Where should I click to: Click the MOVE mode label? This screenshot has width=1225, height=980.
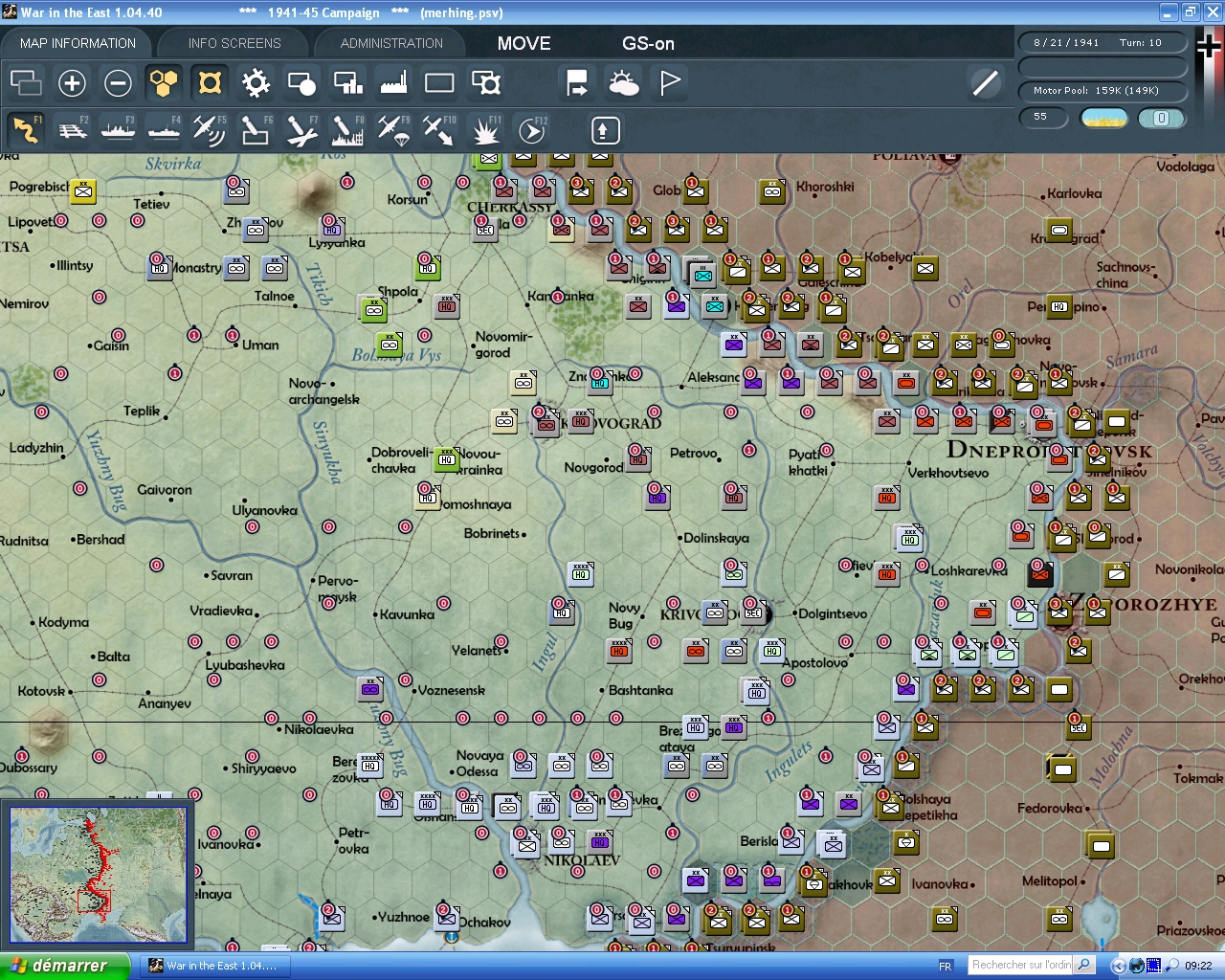coord(523,43)
